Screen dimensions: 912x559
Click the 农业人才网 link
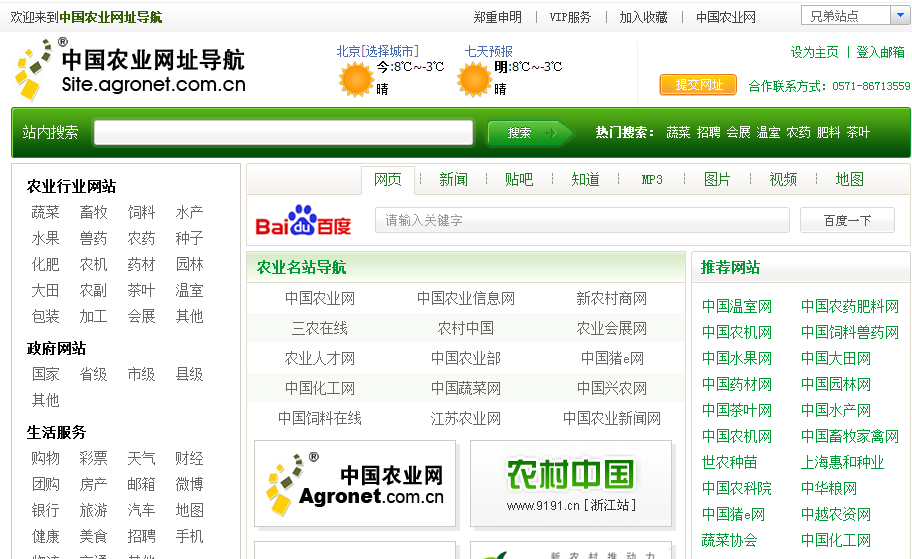coord(319,358)
